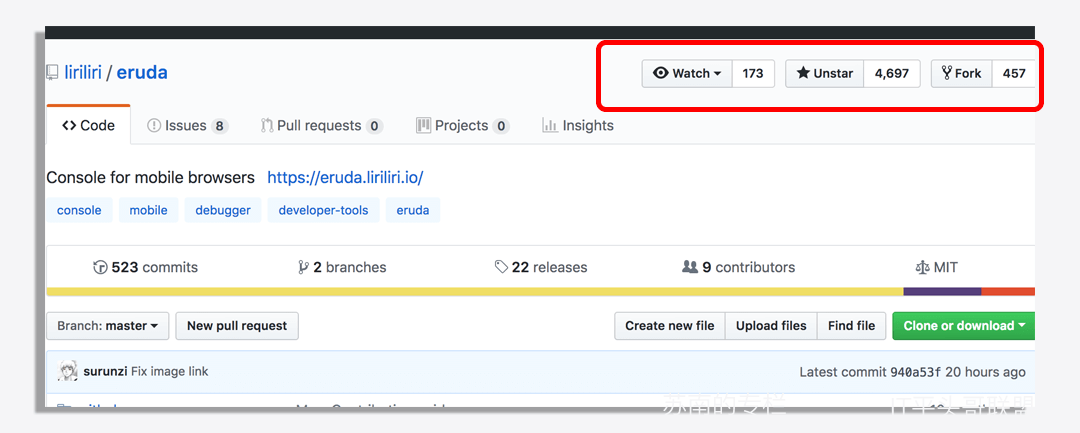
Task: Click the Insights bar graph icon
Action: [550, 125]
